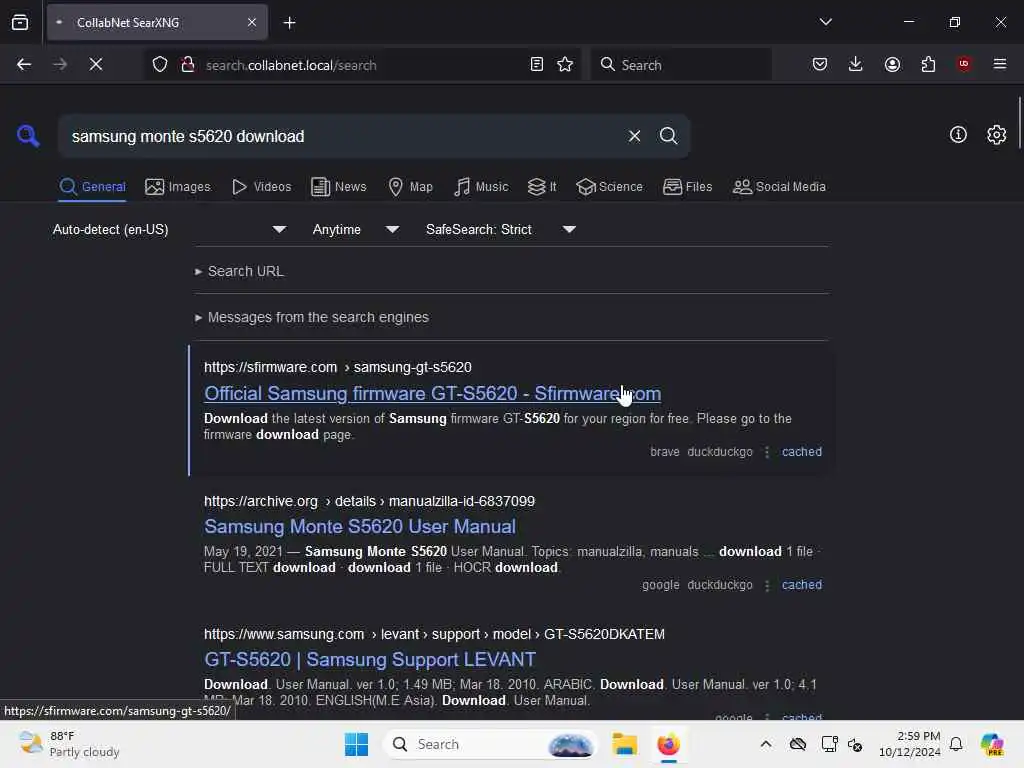Image resolution: width=1024 pixels, height=768 pixels.
Task: Open the Pocket save icon
Action: (x=820, y=64)
